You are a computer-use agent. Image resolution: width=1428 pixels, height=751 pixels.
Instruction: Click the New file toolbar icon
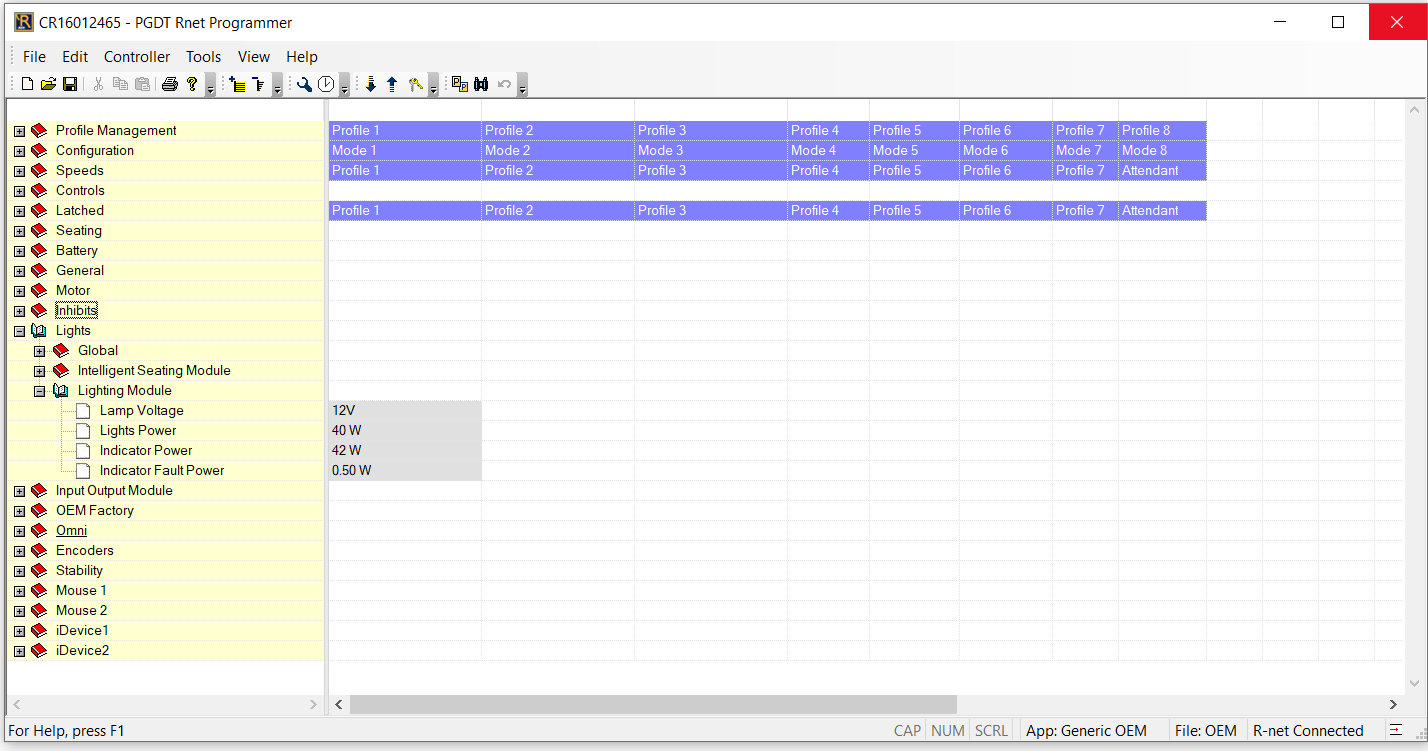pos(28,85)
